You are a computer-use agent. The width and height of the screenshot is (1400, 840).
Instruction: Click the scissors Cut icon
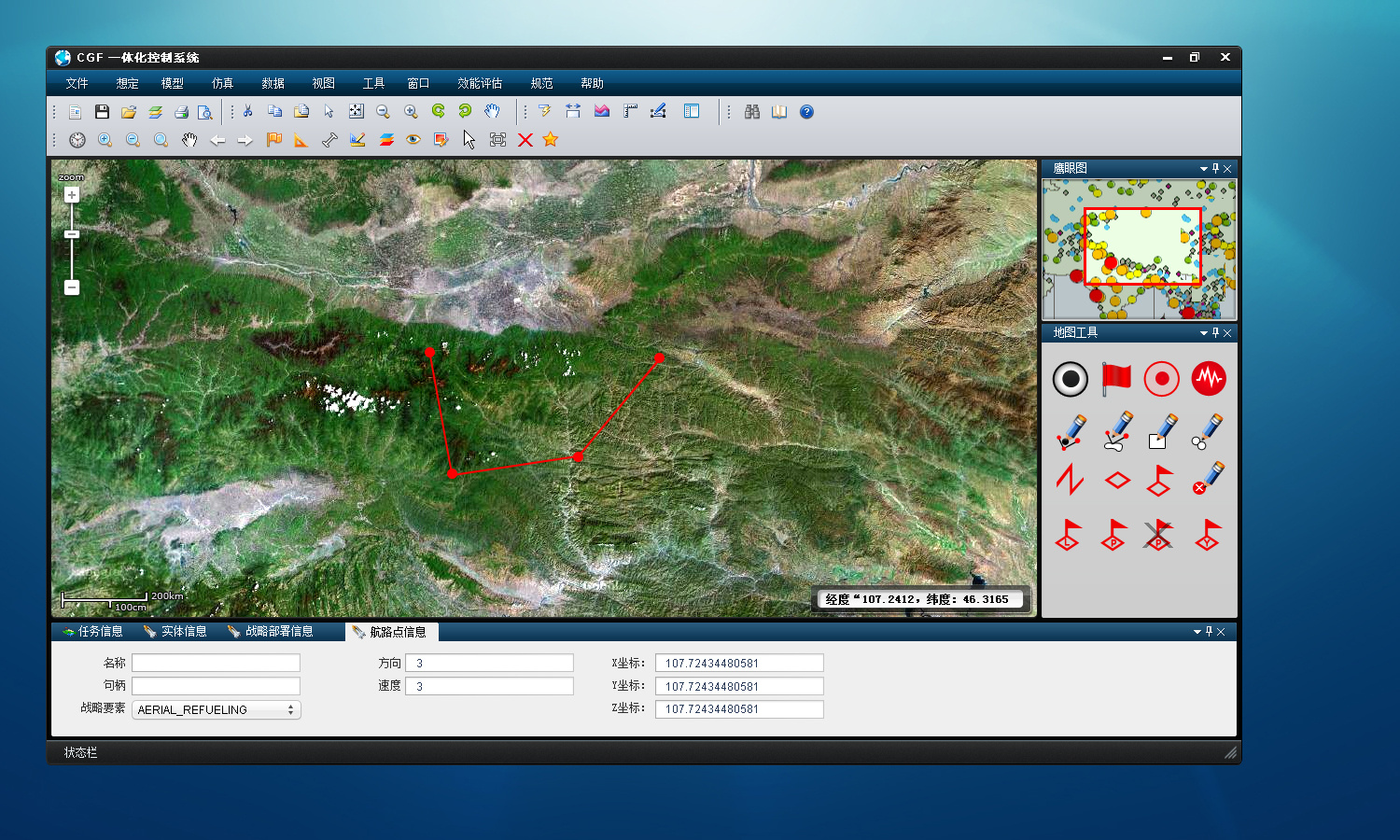click(248, 111)
